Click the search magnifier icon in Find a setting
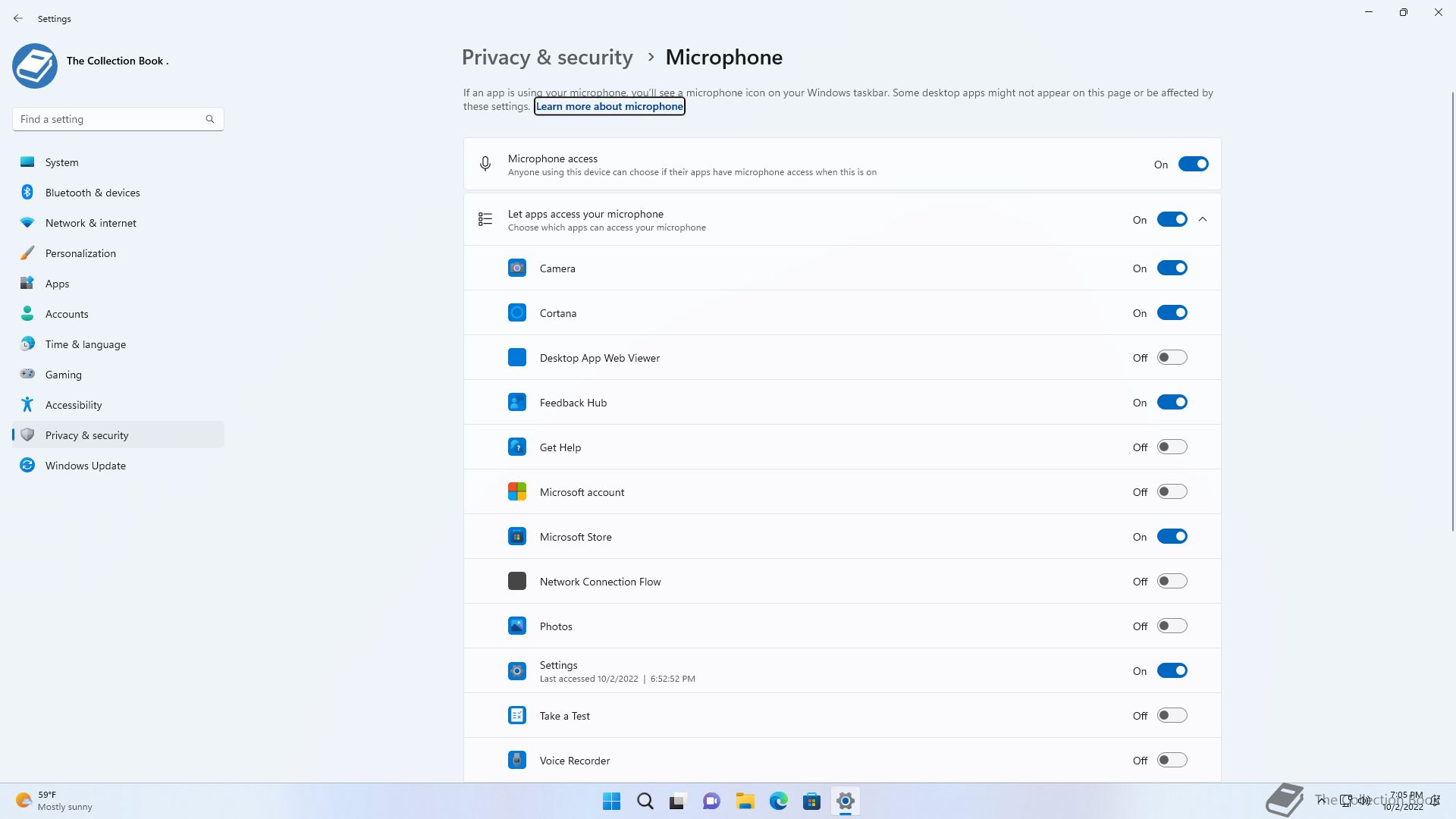The width and height of the screenshot is (1456, 819). coord(210,119)
